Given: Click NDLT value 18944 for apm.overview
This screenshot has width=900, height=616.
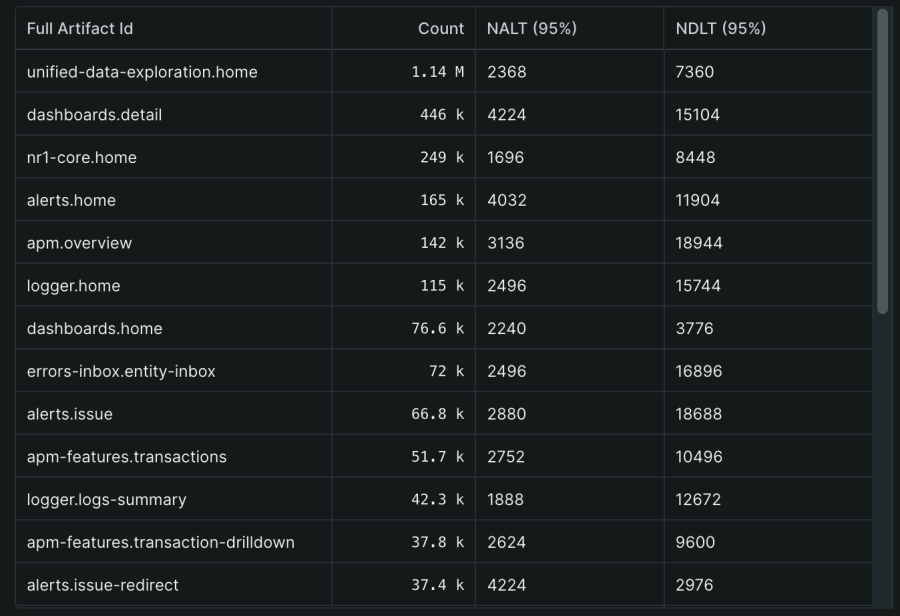Looking at the screenshot, I should (x=698, y=243).
